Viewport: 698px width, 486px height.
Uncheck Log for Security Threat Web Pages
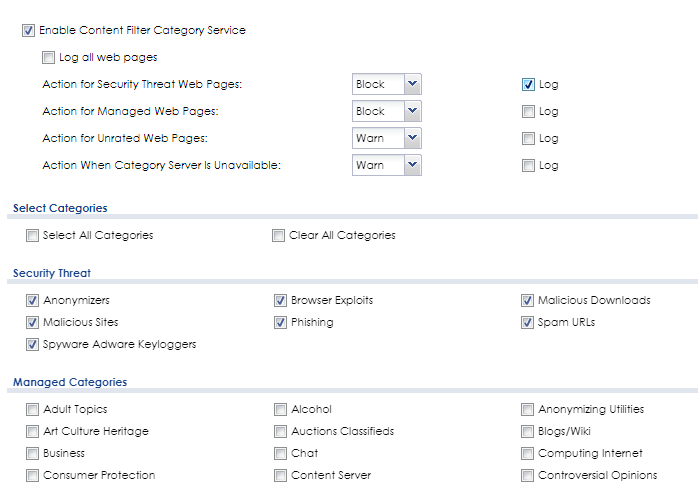tap(528, 85)
